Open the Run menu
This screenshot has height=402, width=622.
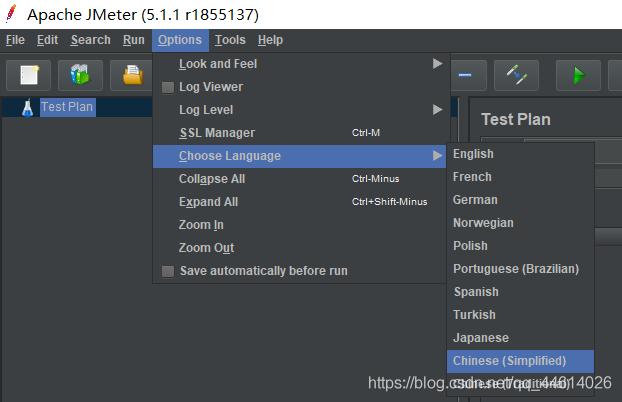[x=134, y=40]
